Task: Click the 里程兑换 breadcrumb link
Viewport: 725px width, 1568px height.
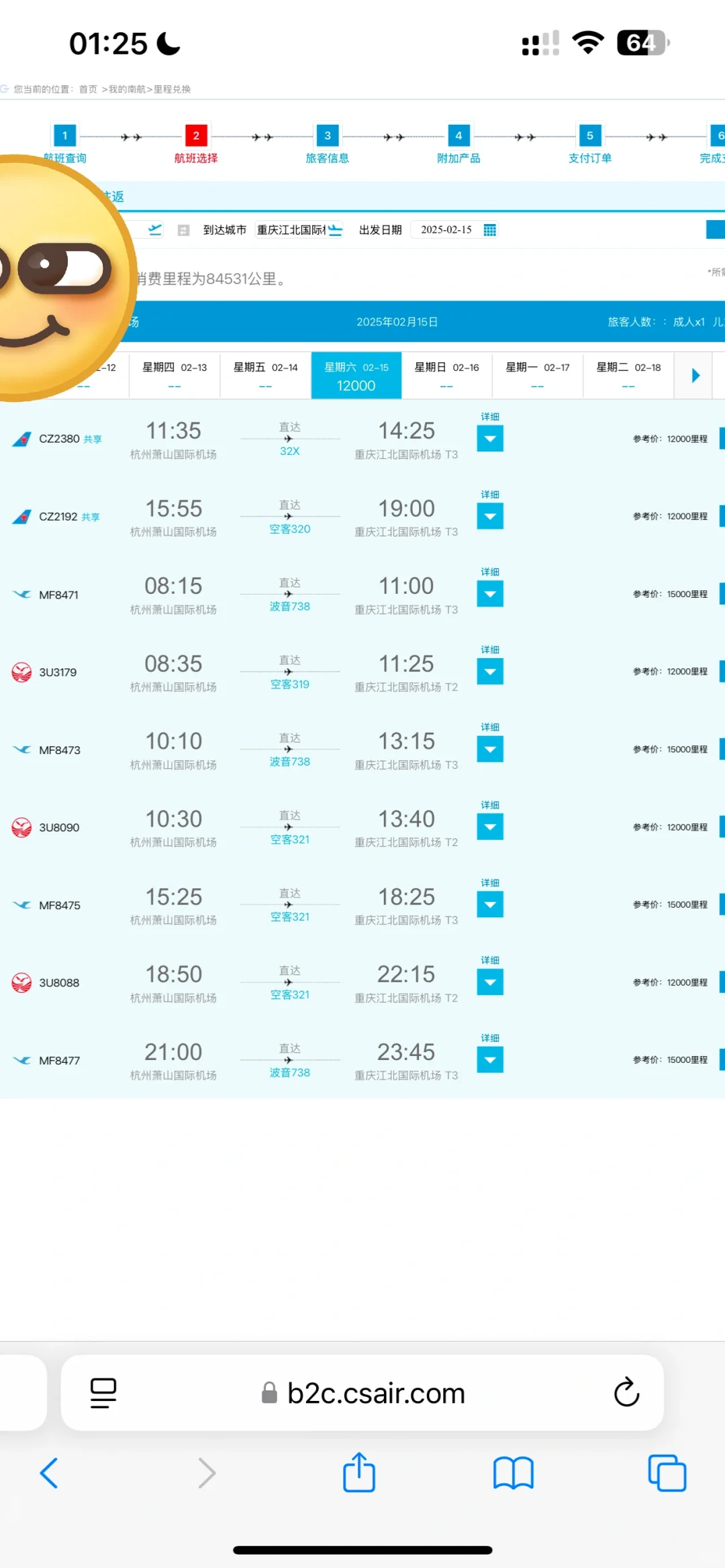Action: (172, 89)
